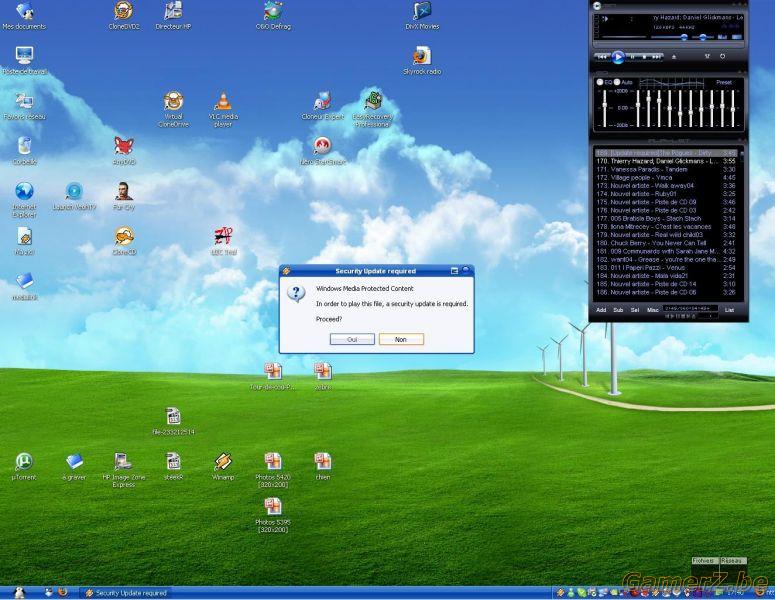775x600 pixels.
Task: Open the Photos 5420 image file
Action: click(273, 470)
